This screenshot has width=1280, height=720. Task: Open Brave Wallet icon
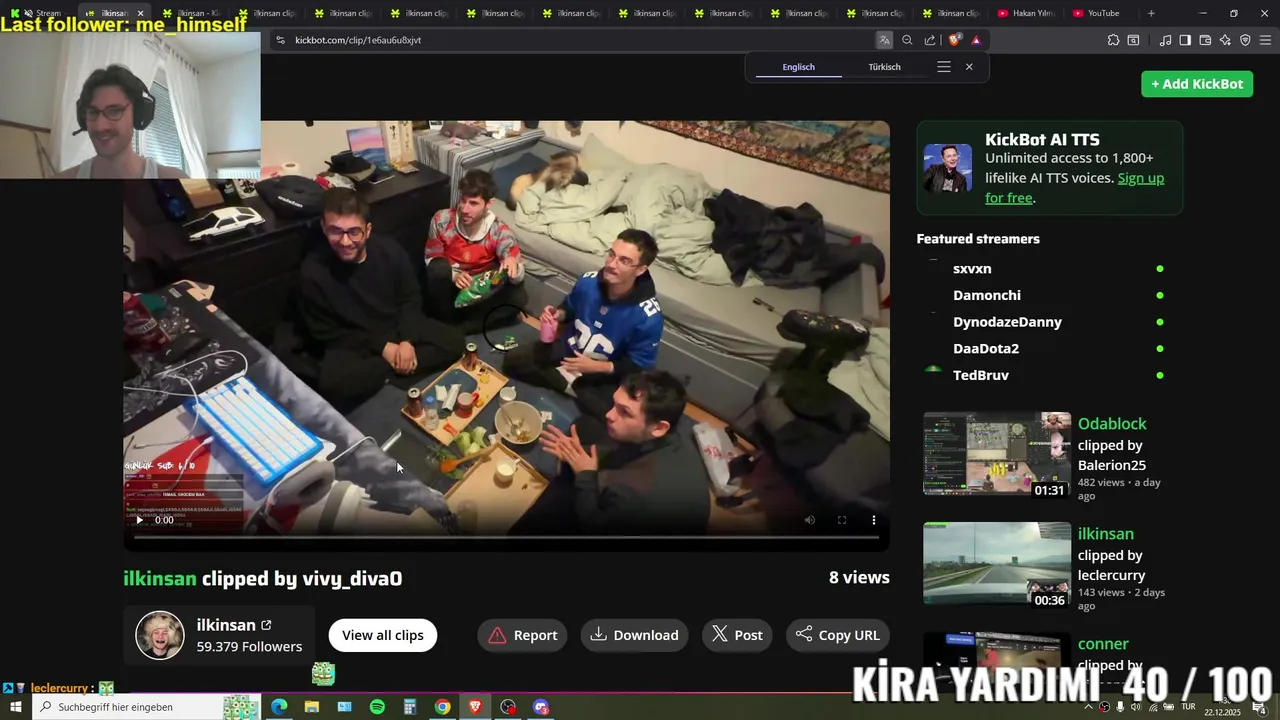coord(1205,40)
